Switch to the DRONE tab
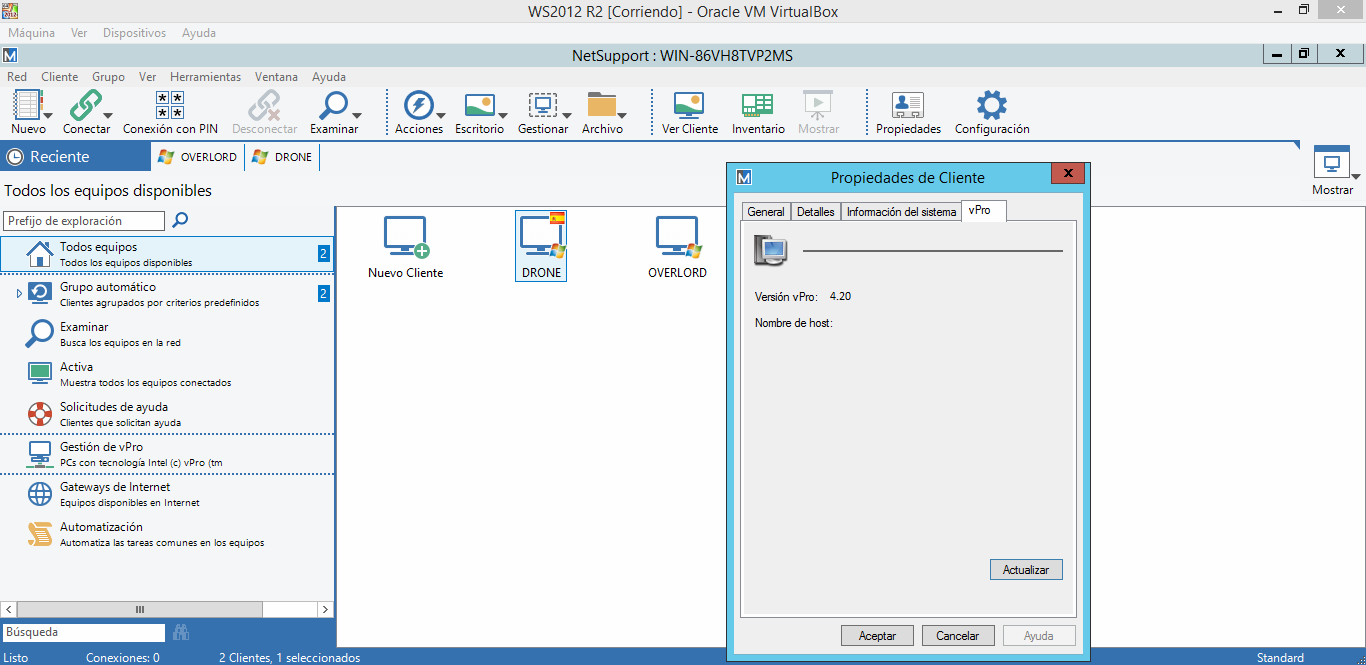 click(282, 157)
